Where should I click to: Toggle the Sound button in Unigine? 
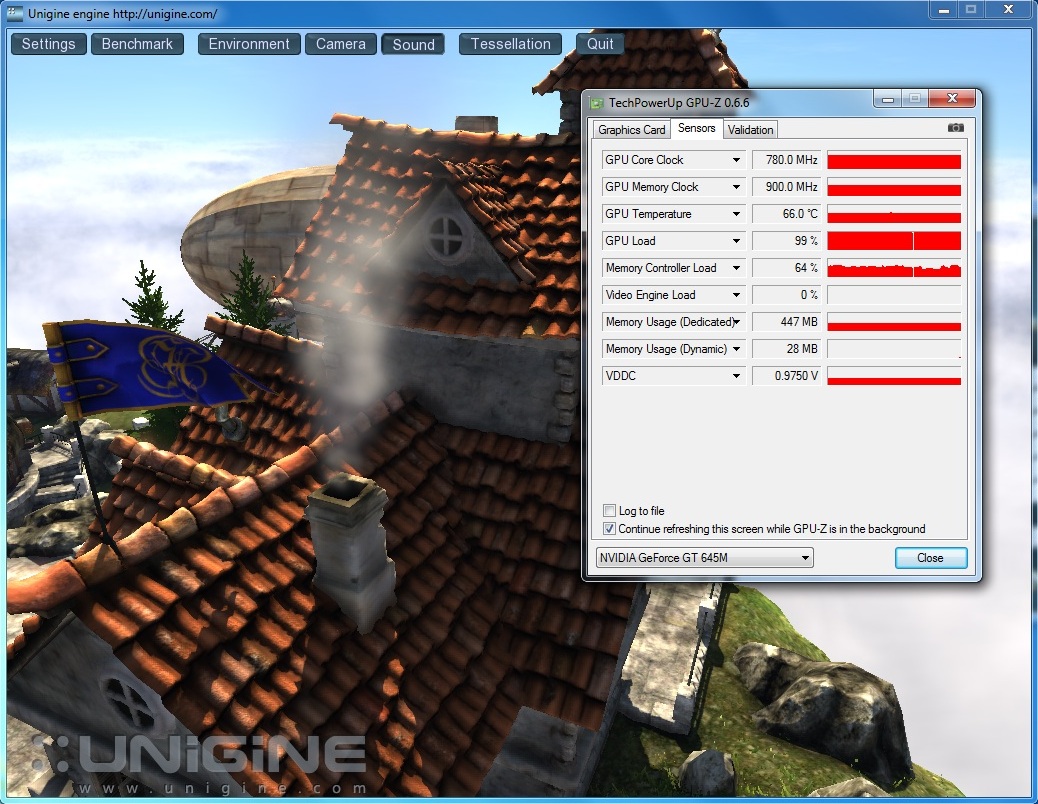coord(413,44)
